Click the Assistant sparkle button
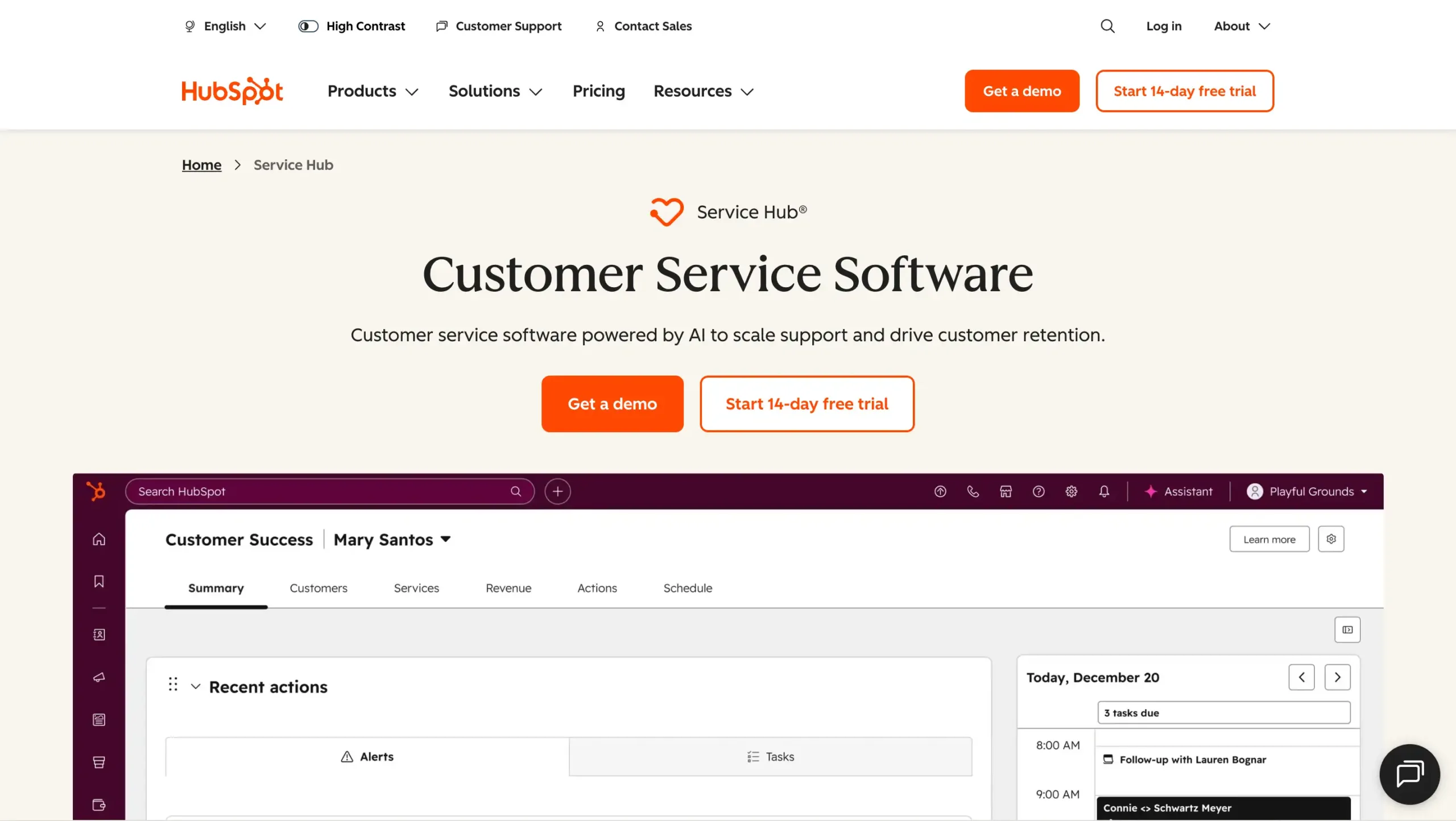Viewport: 1456px width, 821px height. [1178, 491]
